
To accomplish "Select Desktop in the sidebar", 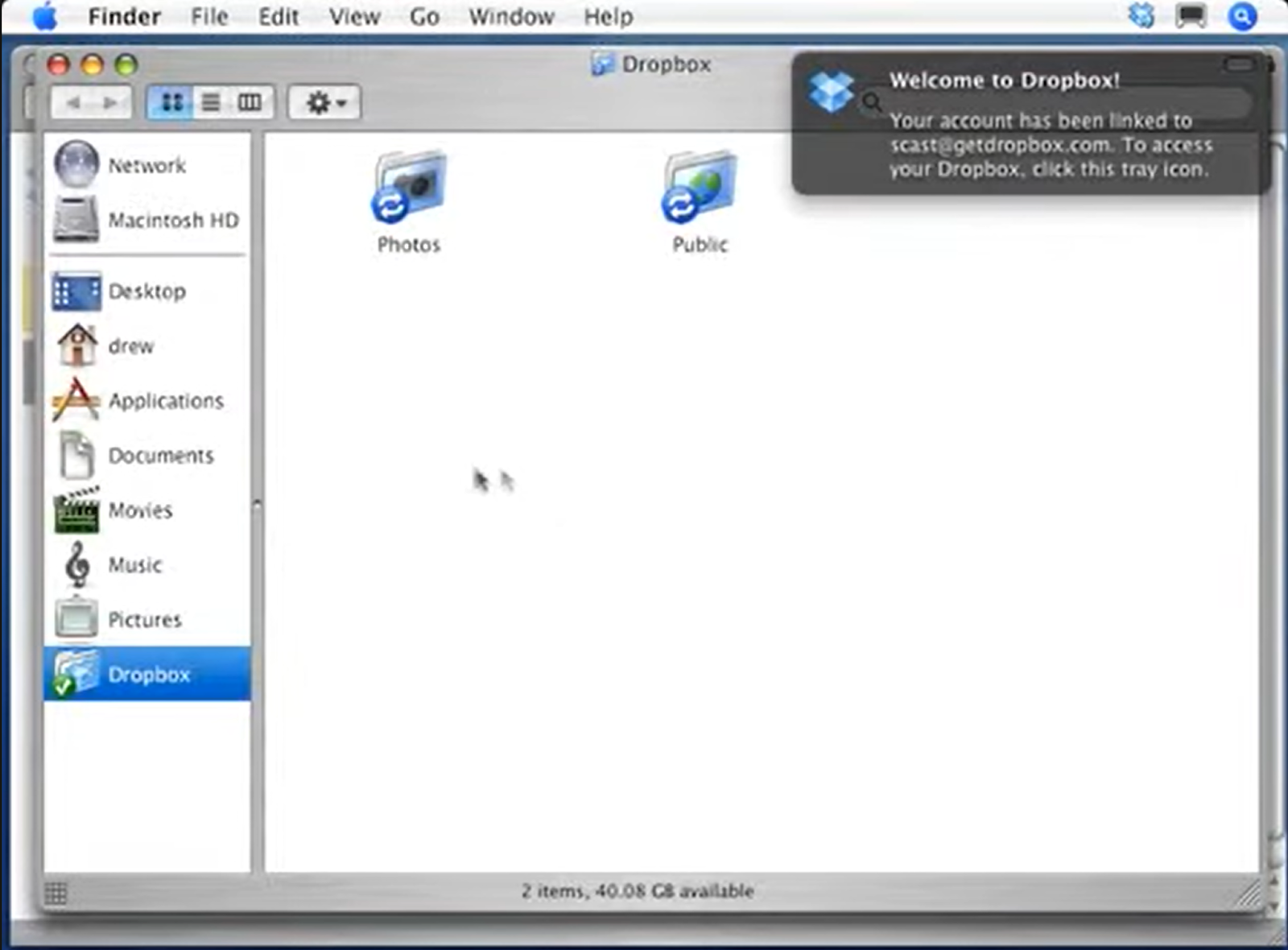I will pos(147,291).
